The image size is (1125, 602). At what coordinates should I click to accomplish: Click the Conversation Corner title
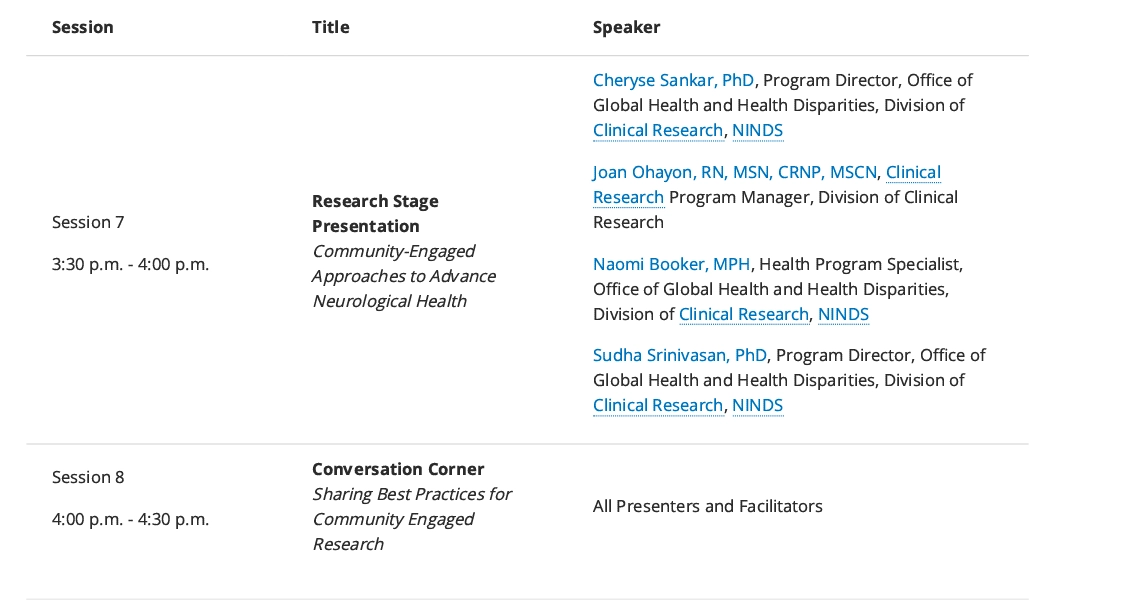click(398, 469)
